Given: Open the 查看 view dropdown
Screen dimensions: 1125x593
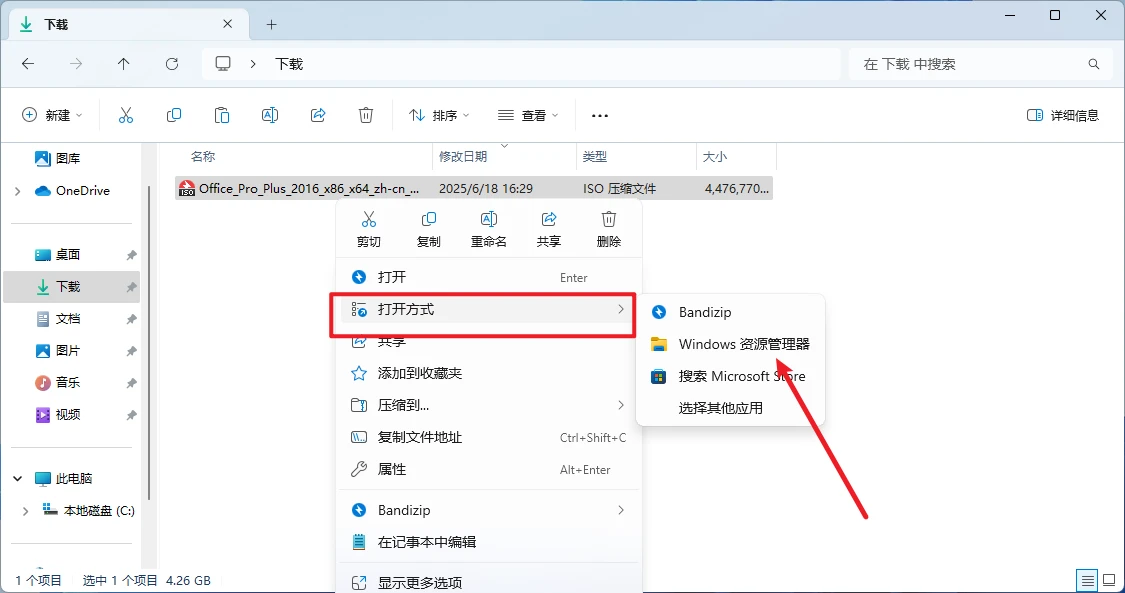Looking at the screenshot, I should 528,115.
